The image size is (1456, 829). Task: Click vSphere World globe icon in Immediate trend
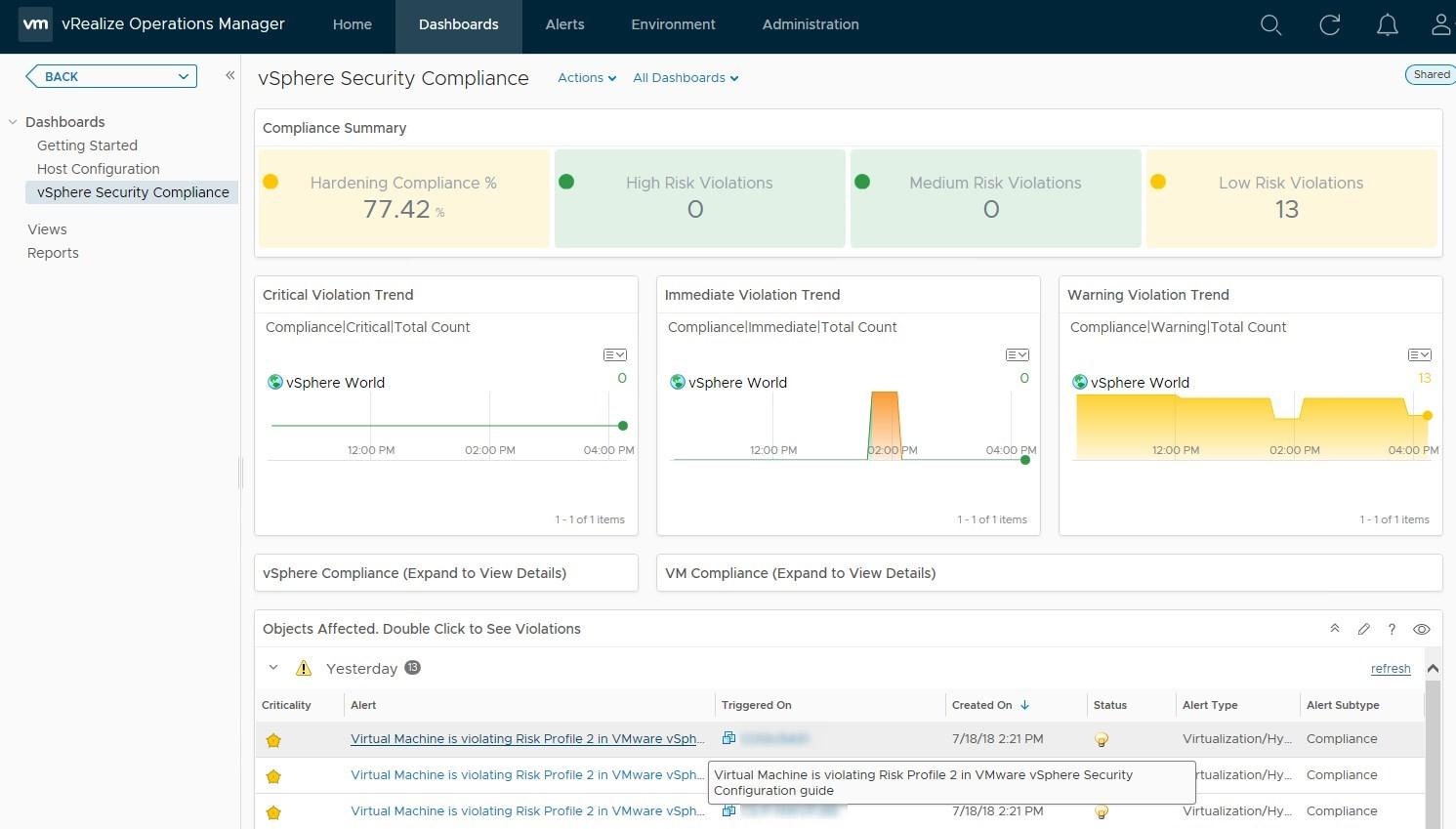[678, 382]
